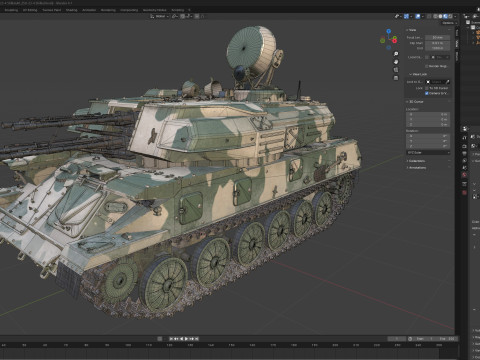This screenshot has width=480, height=360.
Task: Collapse the View panel section
Action: (x=412, y=30)
